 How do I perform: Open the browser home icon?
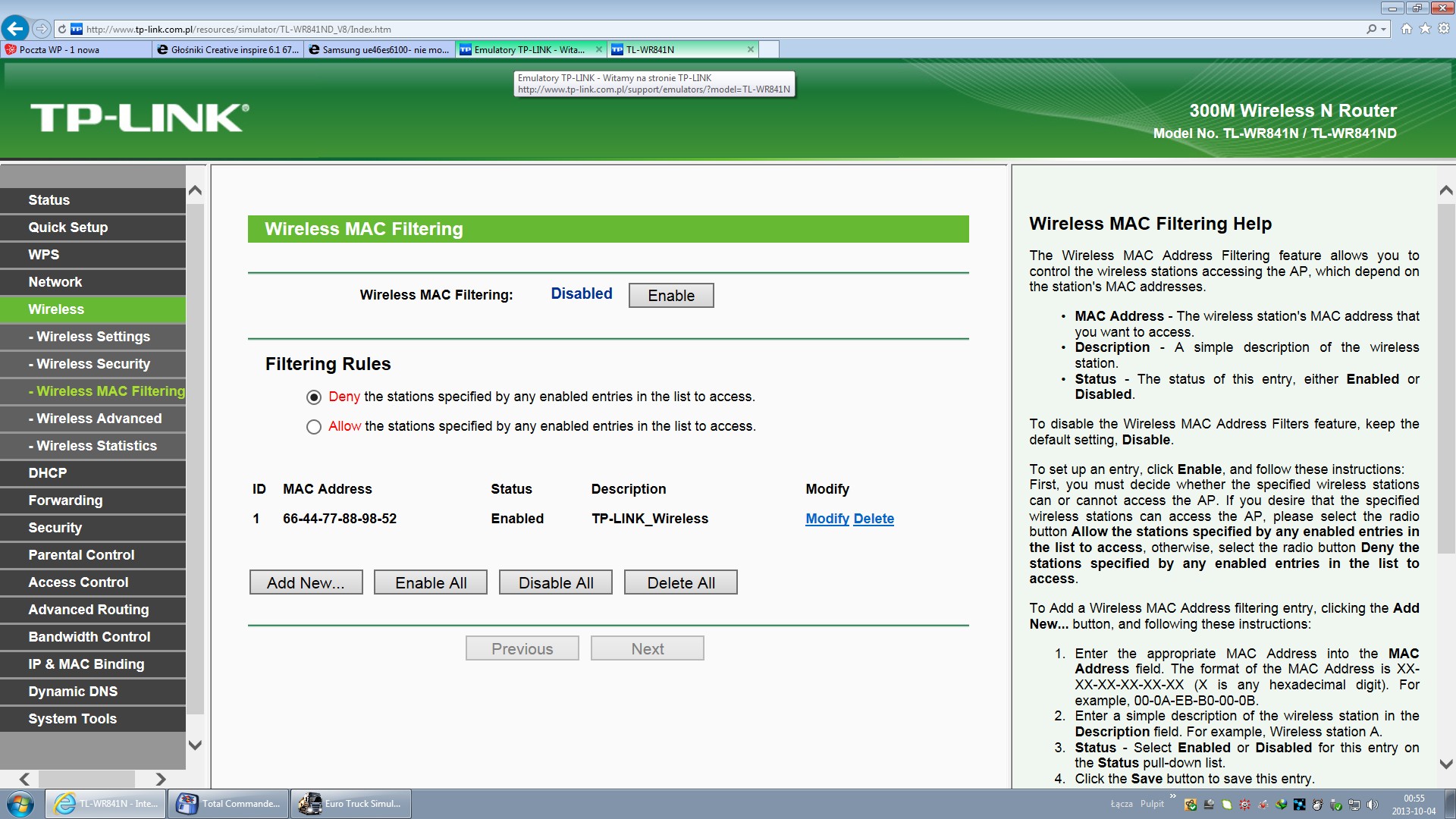pyautogui.click(x=1407, y=29)
